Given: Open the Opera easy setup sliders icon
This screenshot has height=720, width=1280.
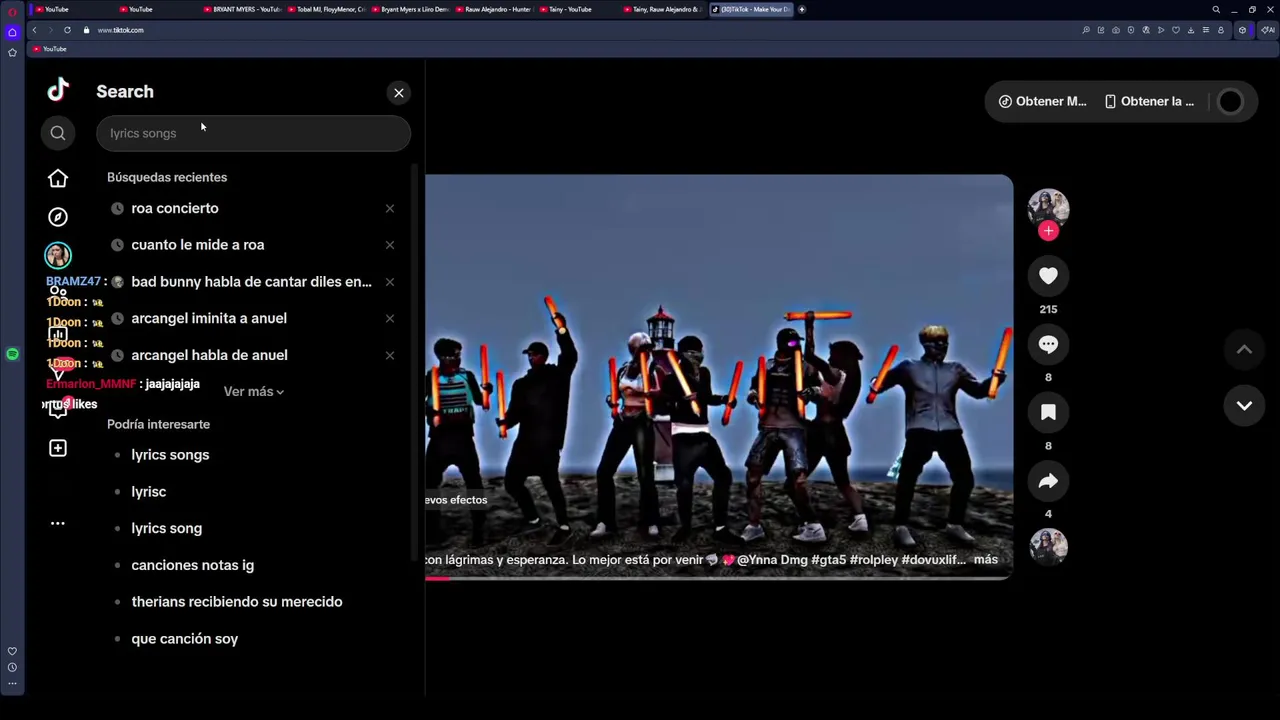Looking at the screenshot, I should 1205,30.
